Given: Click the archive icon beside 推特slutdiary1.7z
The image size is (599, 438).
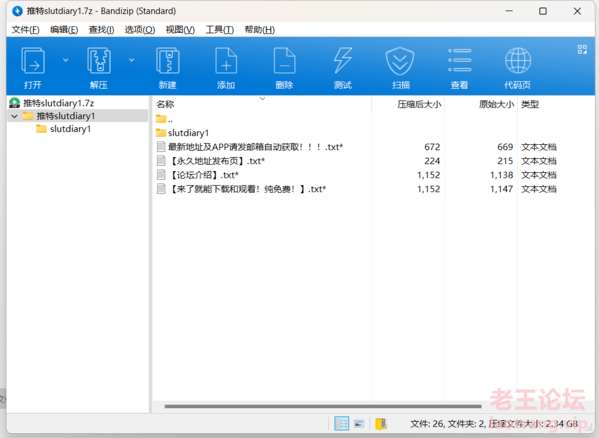Looking at the screenshot, I should click(x=15, y=103).
